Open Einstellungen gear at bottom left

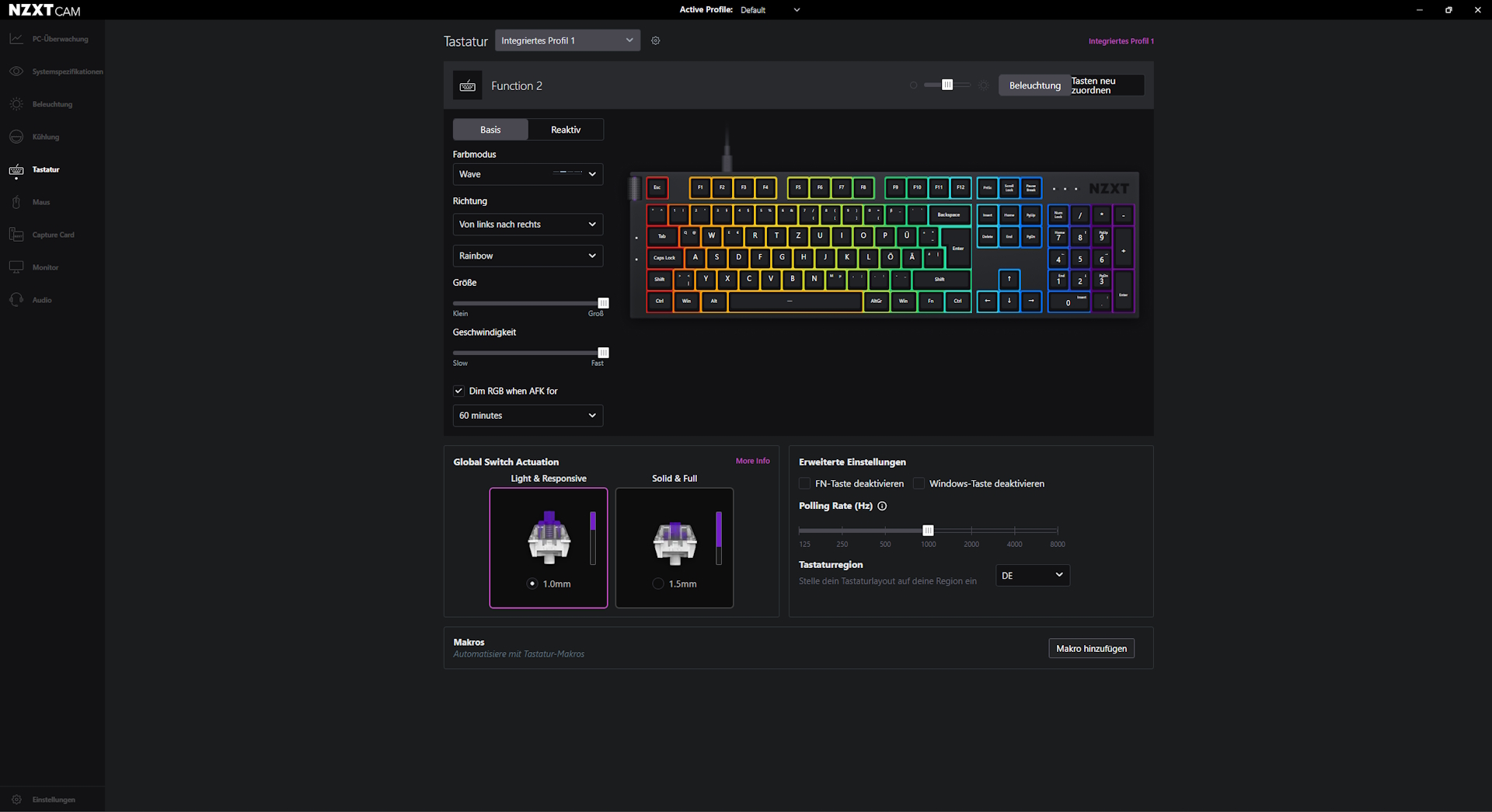pos(16,800)
